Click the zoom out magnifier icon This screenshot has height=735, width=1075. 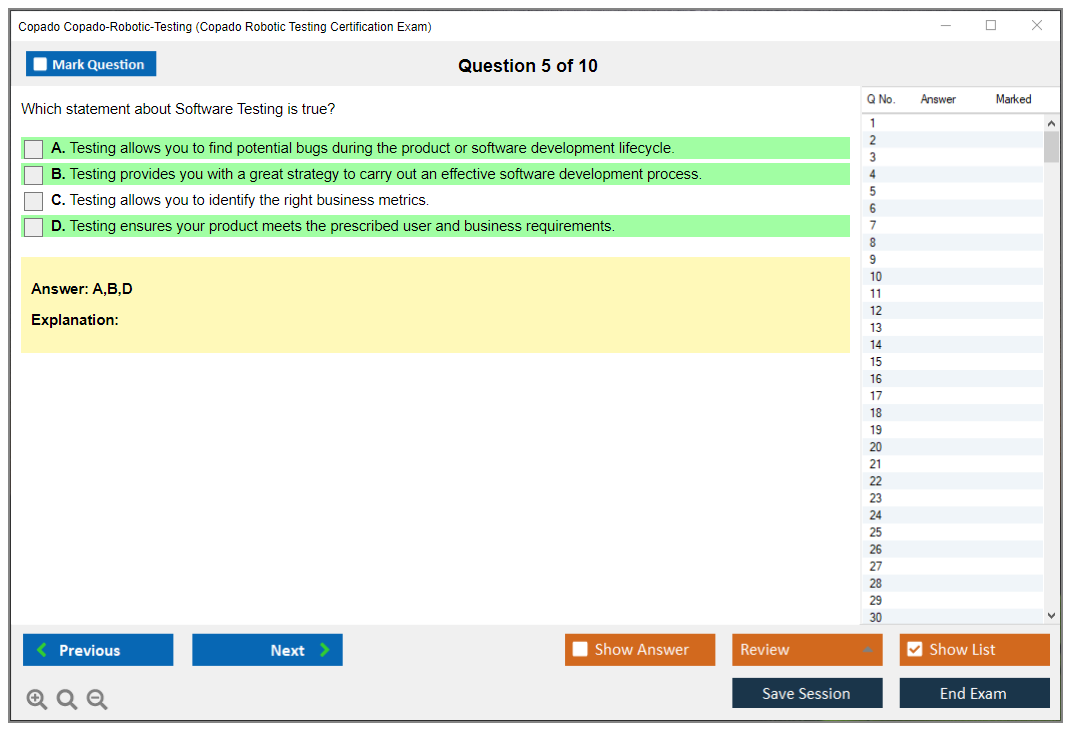(97, 700)
